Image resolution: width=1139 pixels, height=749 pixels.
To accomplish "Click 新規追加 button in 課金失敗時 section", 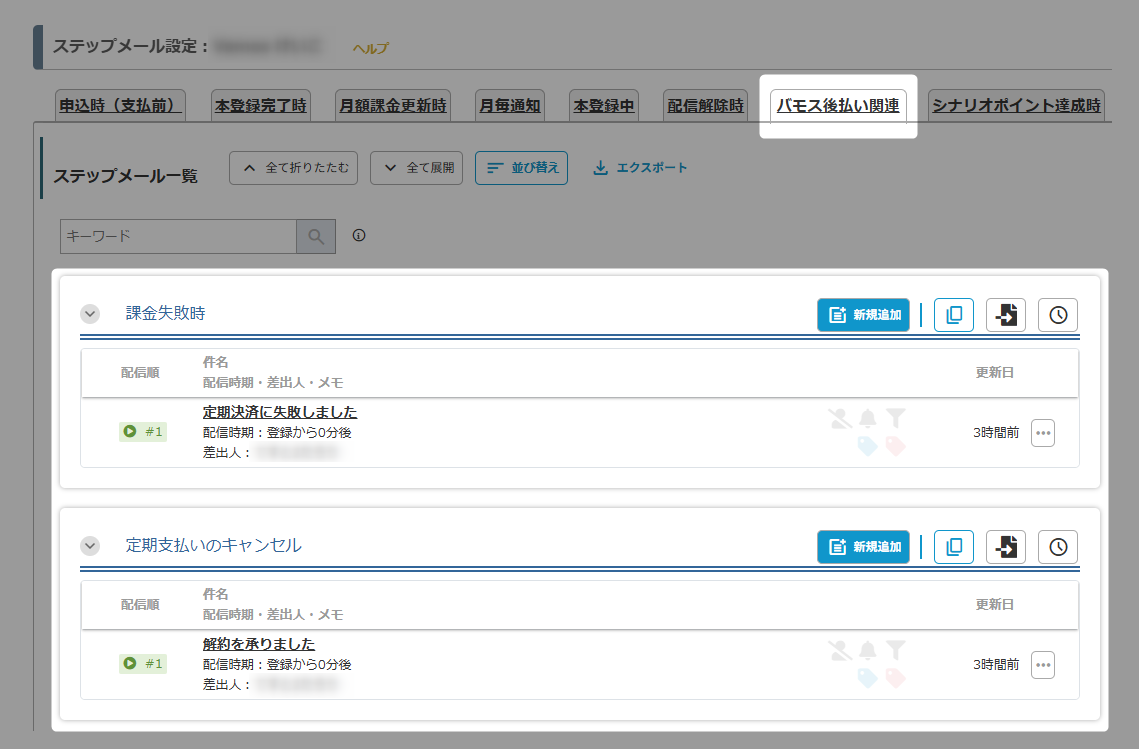I will [x=863, y=315].
